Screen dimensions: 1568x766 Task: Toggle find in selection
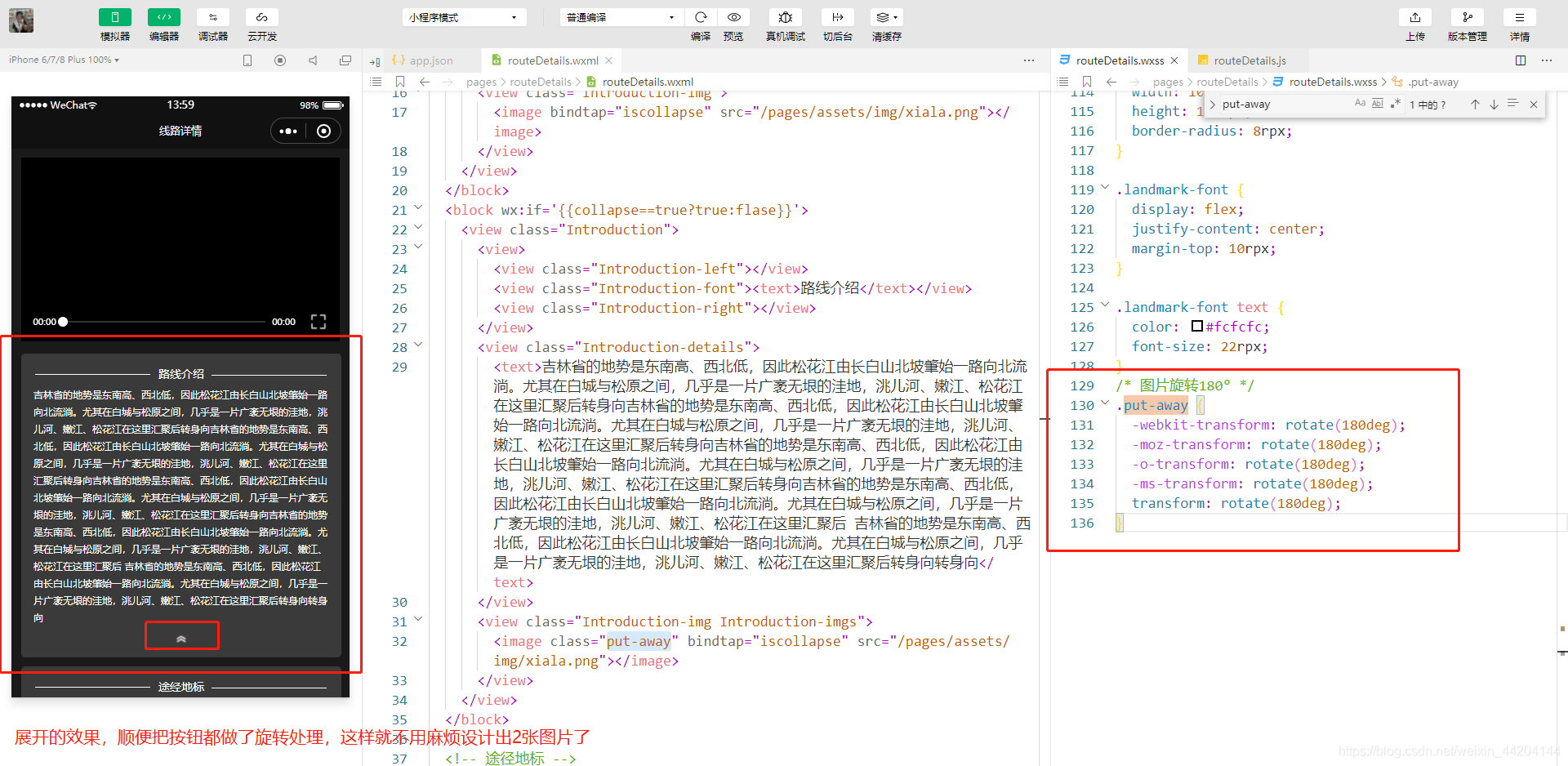[1512, 104]
